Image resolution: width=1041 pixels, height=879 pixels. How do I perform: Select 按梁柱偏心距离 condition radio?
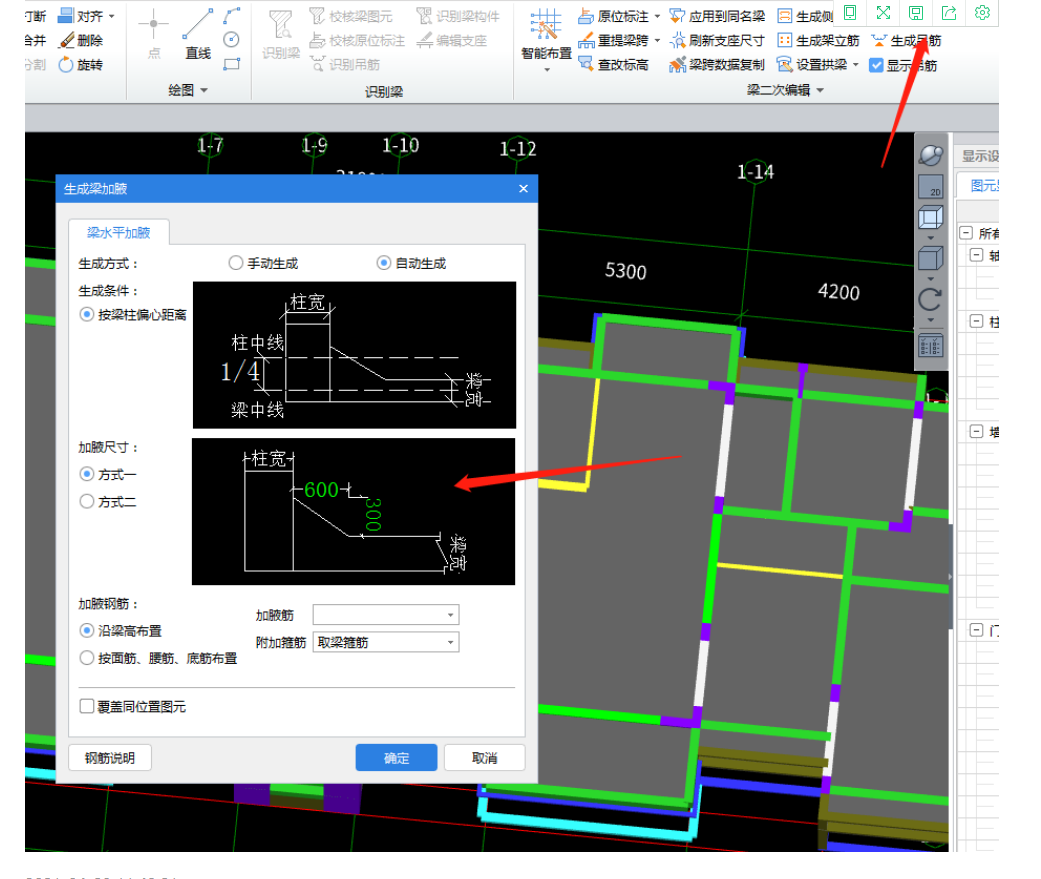coord(133,314)
